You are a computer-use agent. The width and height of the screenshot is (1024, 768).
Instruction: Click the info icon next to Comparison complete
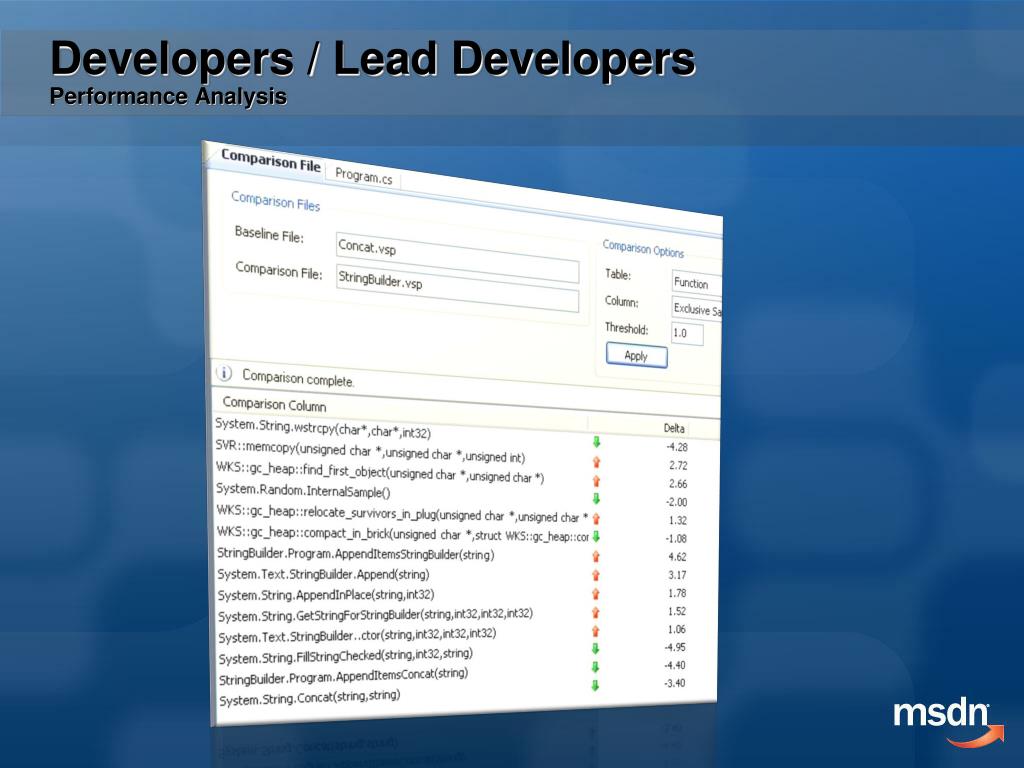tap(224, 373)
